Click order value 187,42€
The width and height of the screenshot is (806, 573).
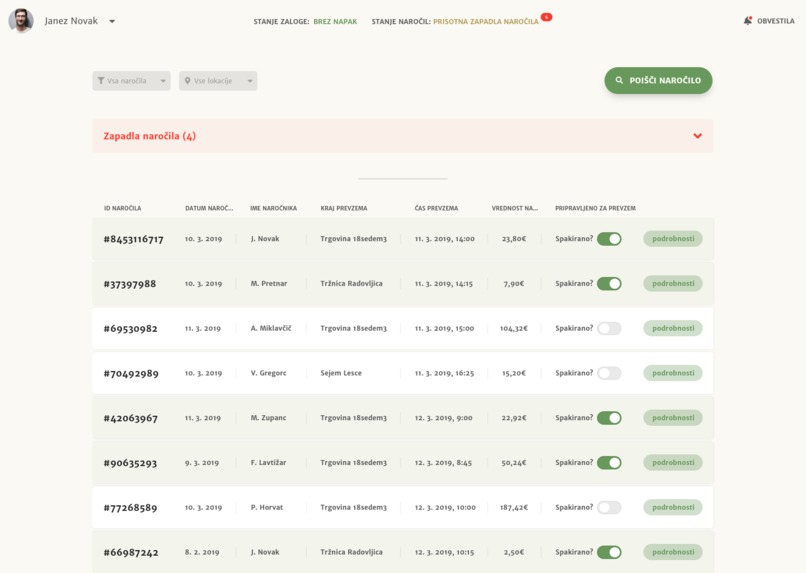pyautogui.click(x=514, y=507)
